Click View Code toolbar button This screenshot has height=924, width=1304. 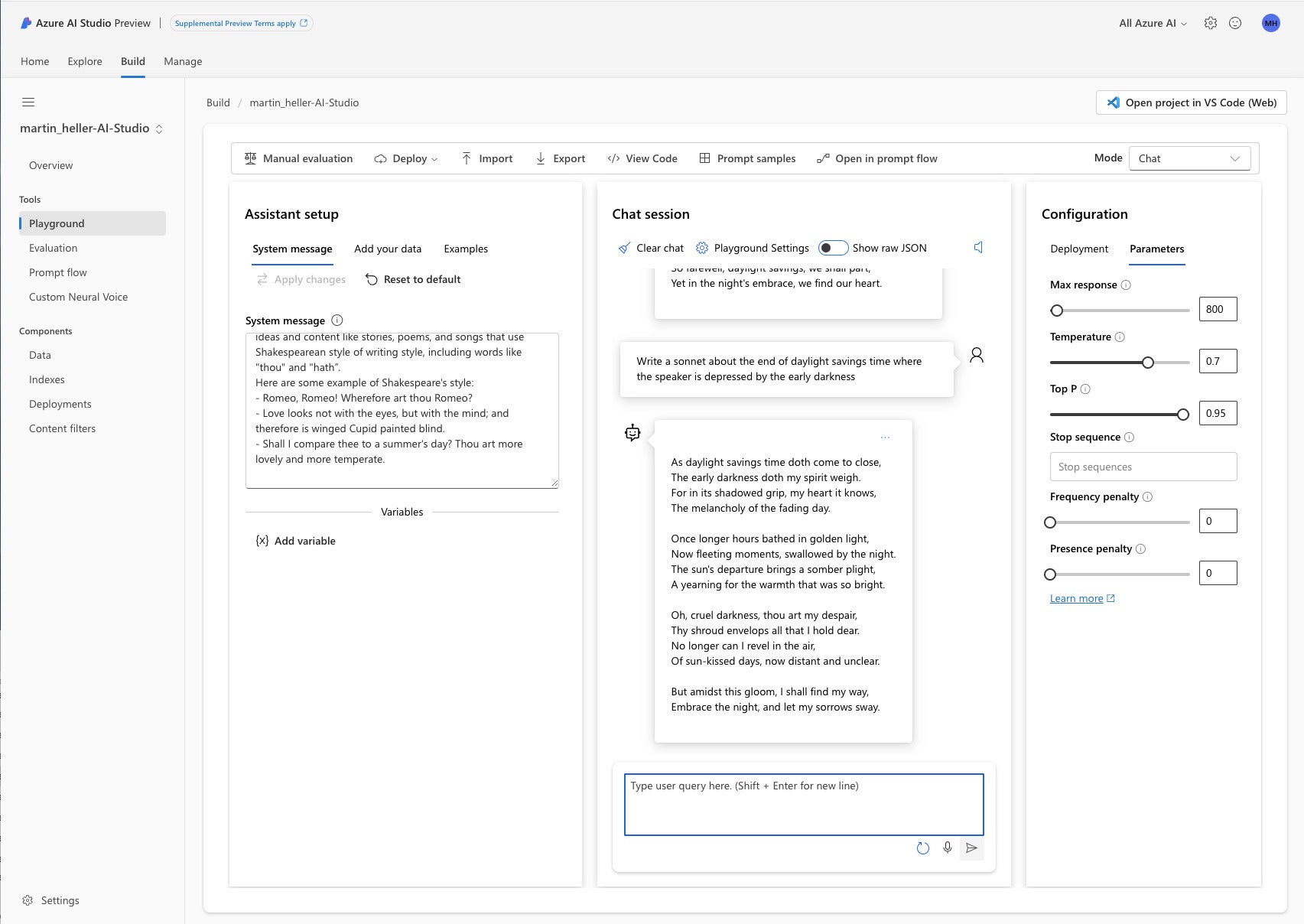coord(642,158)
